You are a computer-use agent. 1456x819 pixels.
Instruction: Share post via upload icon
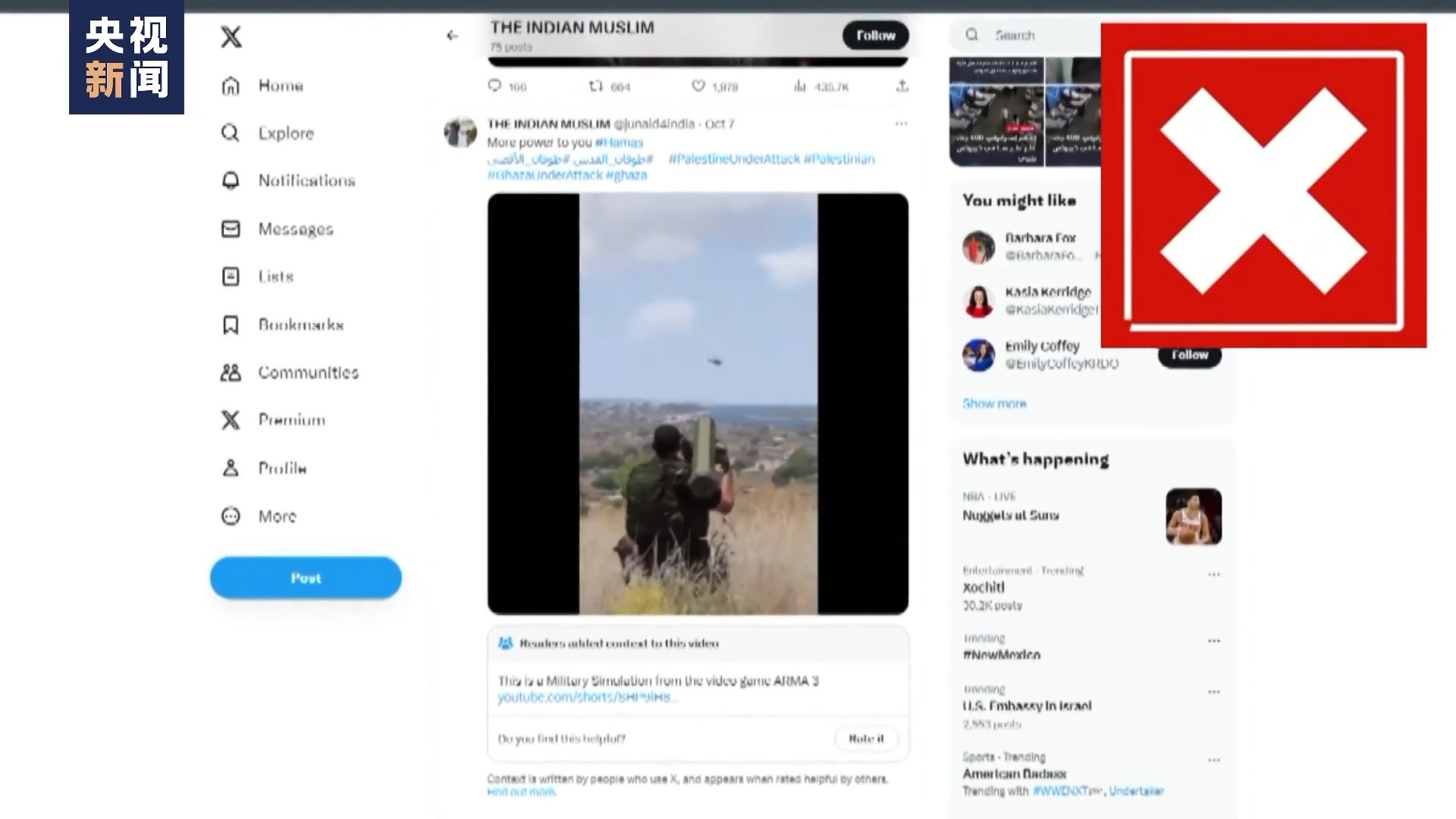tap(902, 86)
